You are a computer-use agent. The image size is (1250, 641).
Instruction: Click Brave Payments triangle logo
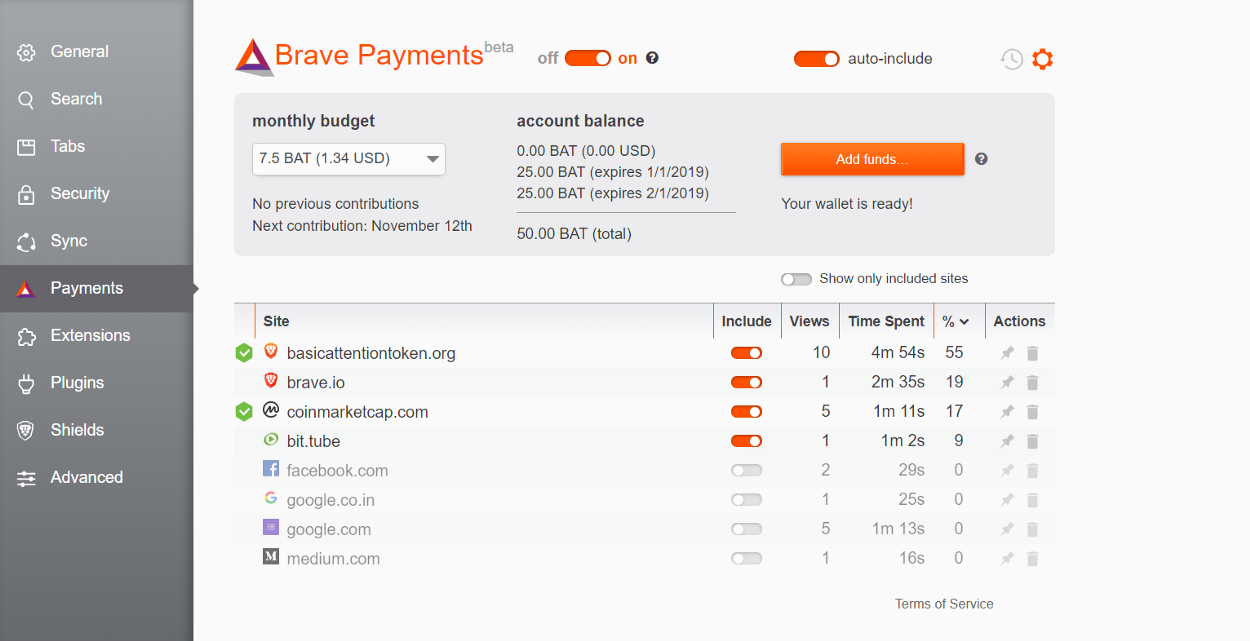(254, 57)
